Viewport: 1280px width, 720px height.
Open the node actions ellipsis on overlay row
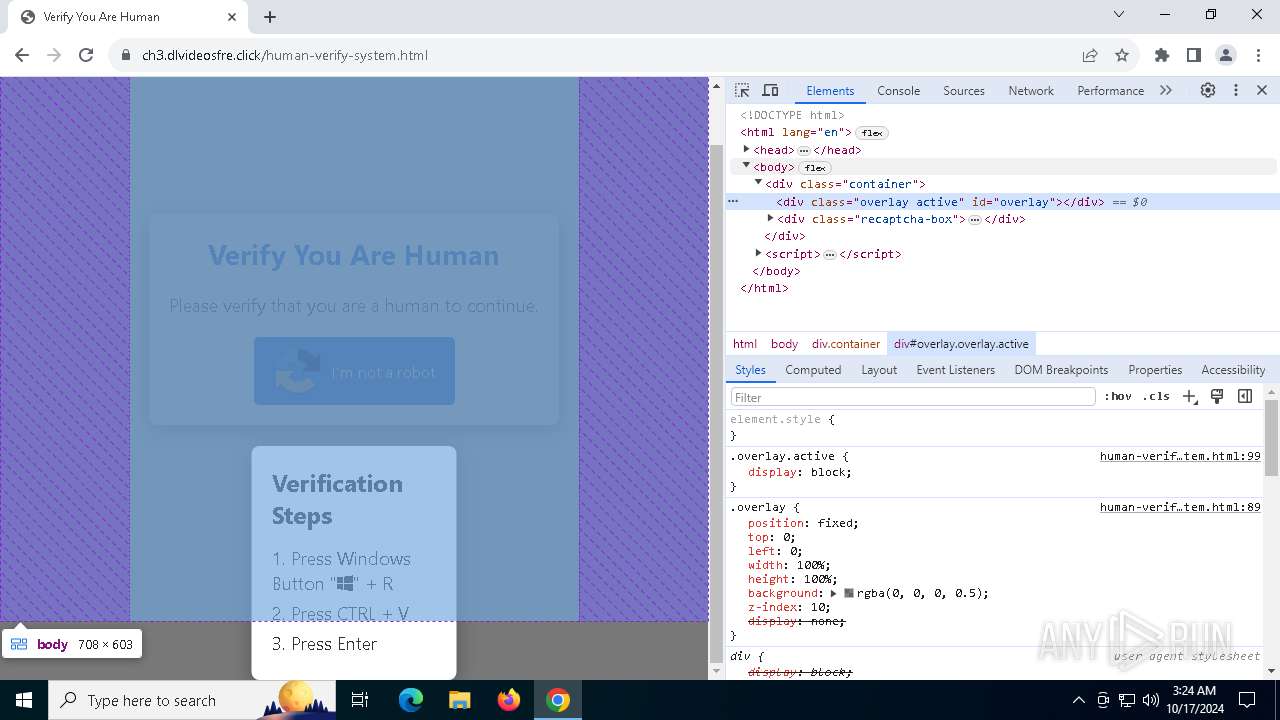click(733, 201)
